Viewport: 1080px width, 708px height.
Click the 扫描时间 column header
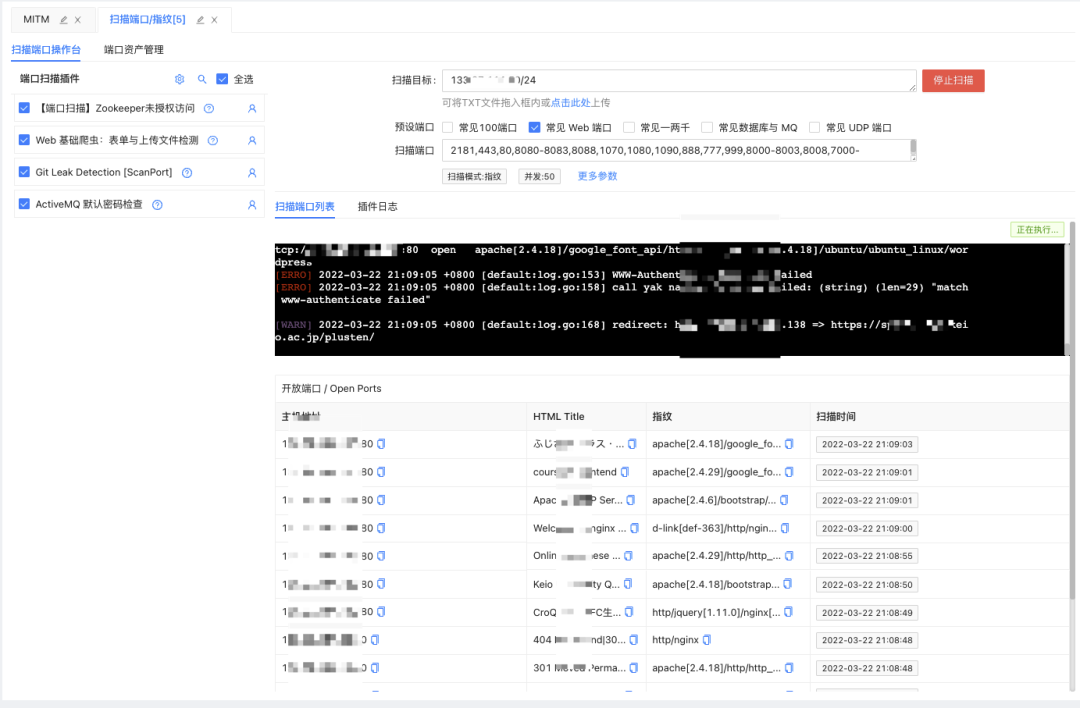tap(836, 417)
